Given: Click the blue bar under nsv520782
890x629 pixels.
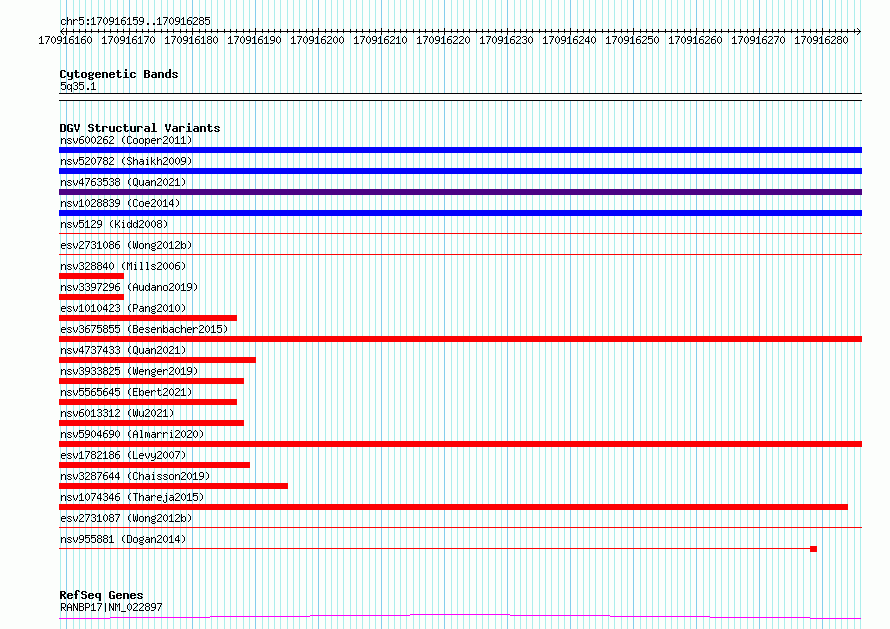Looking at the screenshot, I should pyautogui.click(x=460, y=171).
